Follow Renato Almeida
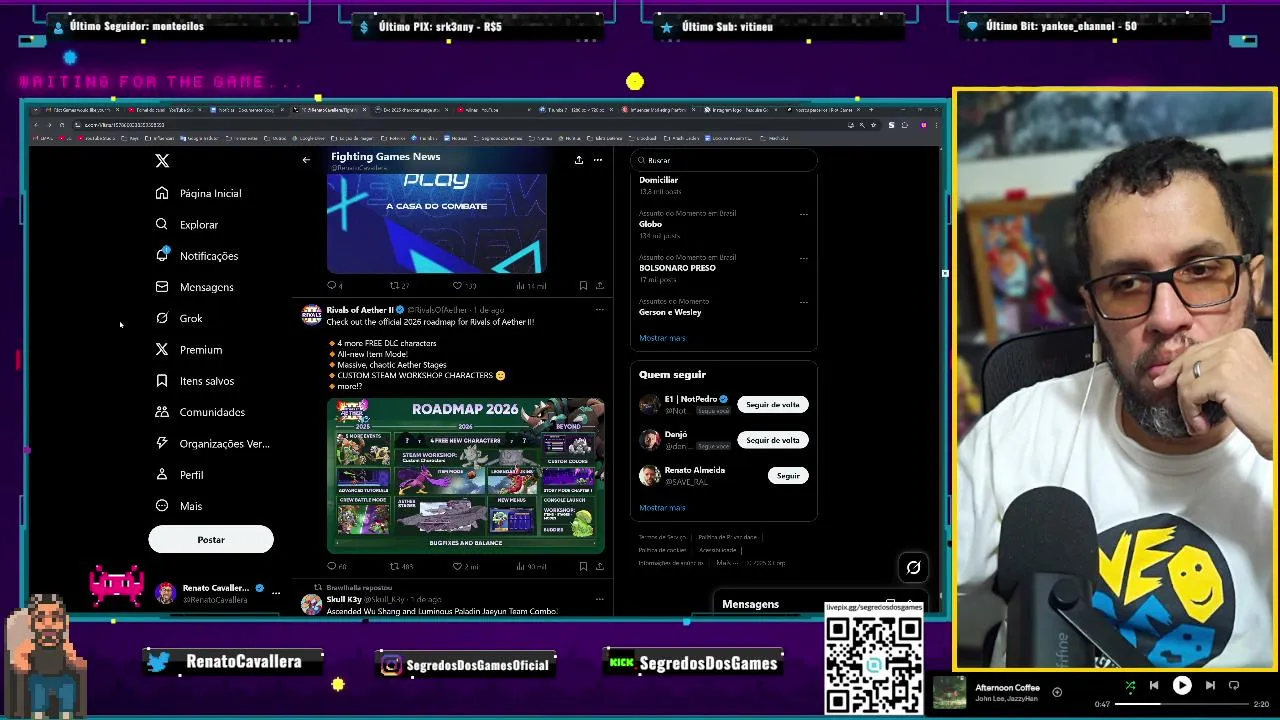 (788, 476)
